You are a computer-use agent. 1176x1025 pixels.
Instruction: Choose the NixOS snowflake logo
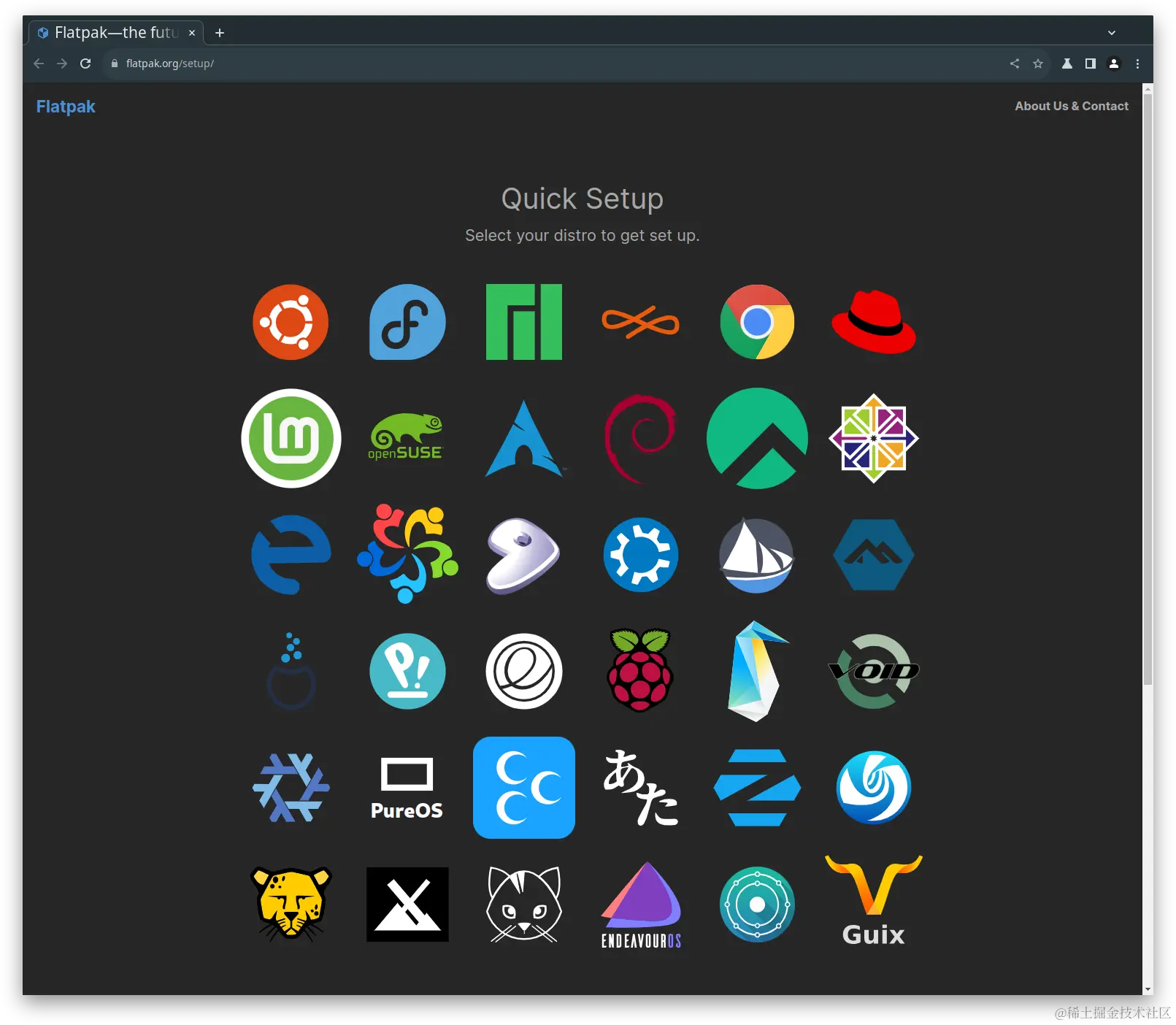click(x=291, y=788)
